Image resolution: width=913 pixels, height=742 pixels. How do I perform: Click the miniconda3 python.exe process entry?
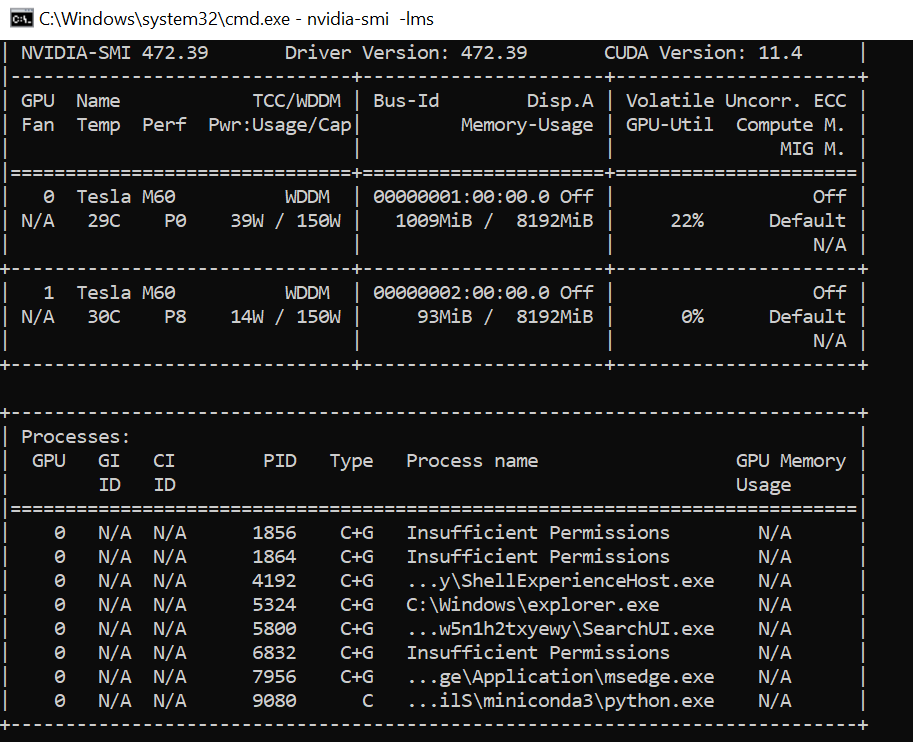pos(560,700)
